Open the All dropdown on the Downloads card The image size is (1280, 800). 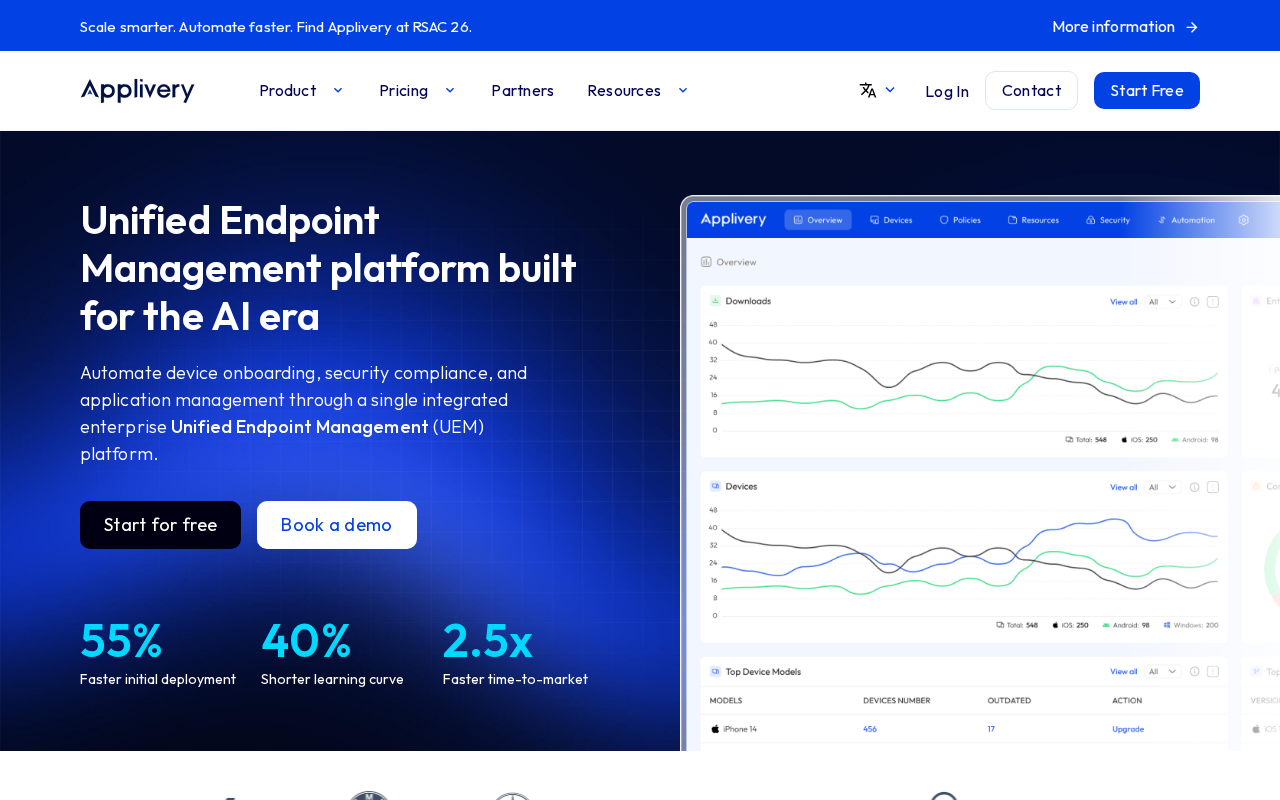pyautogui.click(x=1164, y=301)
